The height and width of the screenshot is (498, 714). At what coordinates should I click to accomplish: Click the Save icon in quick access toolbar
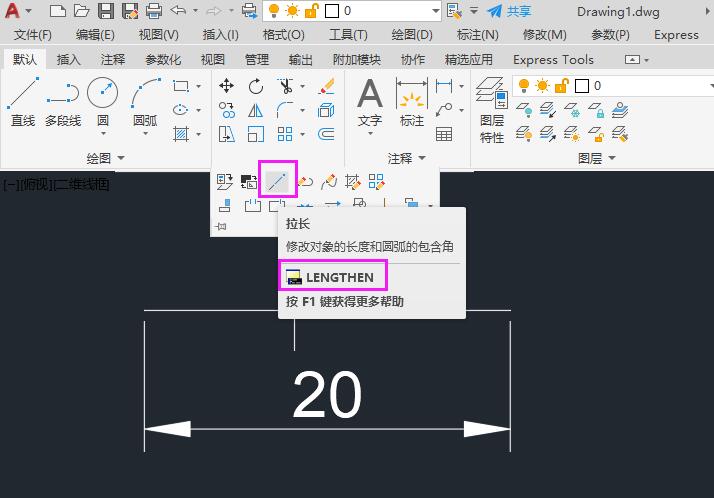point(106,11)
